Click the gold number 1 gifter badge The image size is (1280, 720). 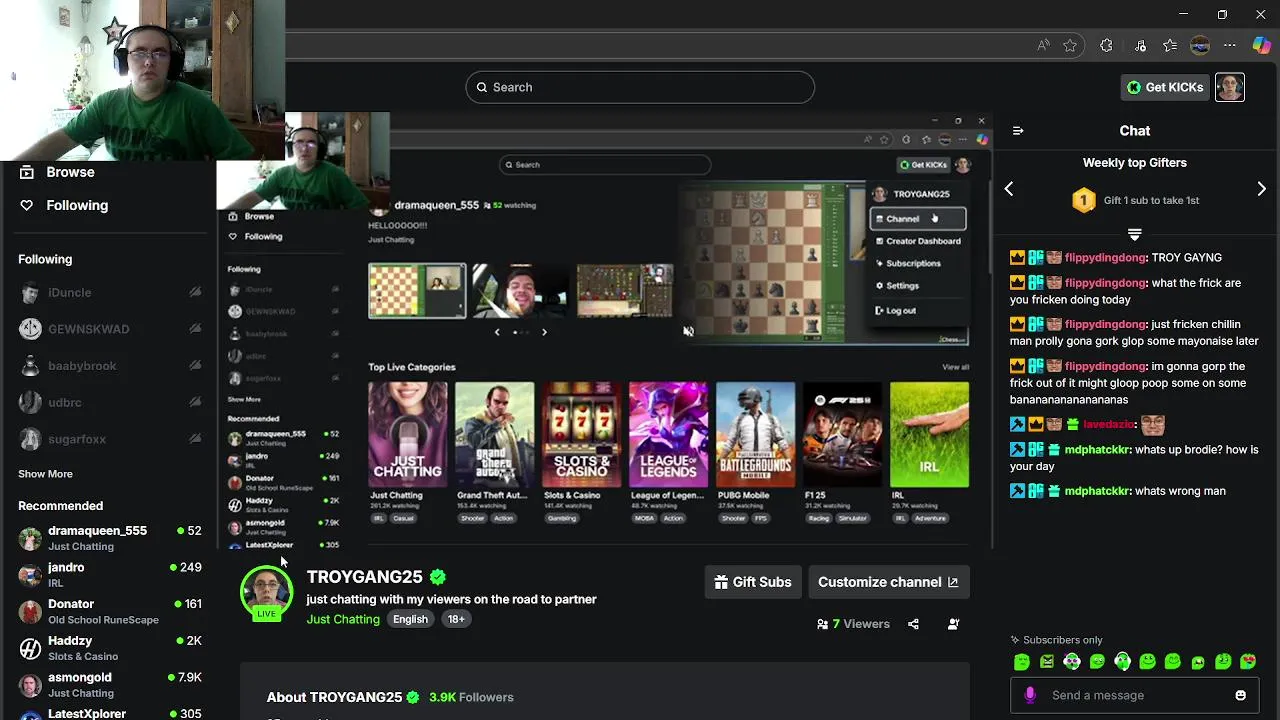pyautogui.click(x=1083, y=200)
